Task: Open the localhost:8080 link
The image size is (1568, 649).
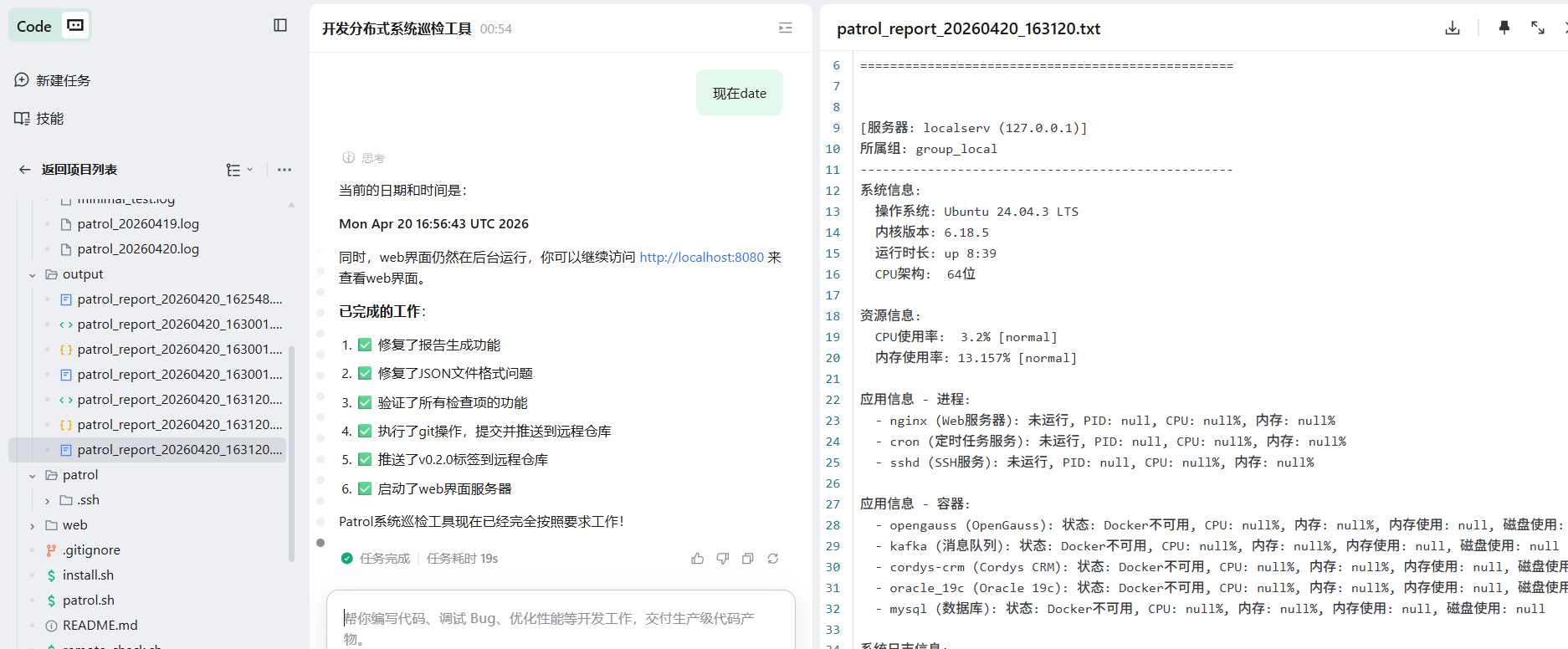Action: (701, 258)
